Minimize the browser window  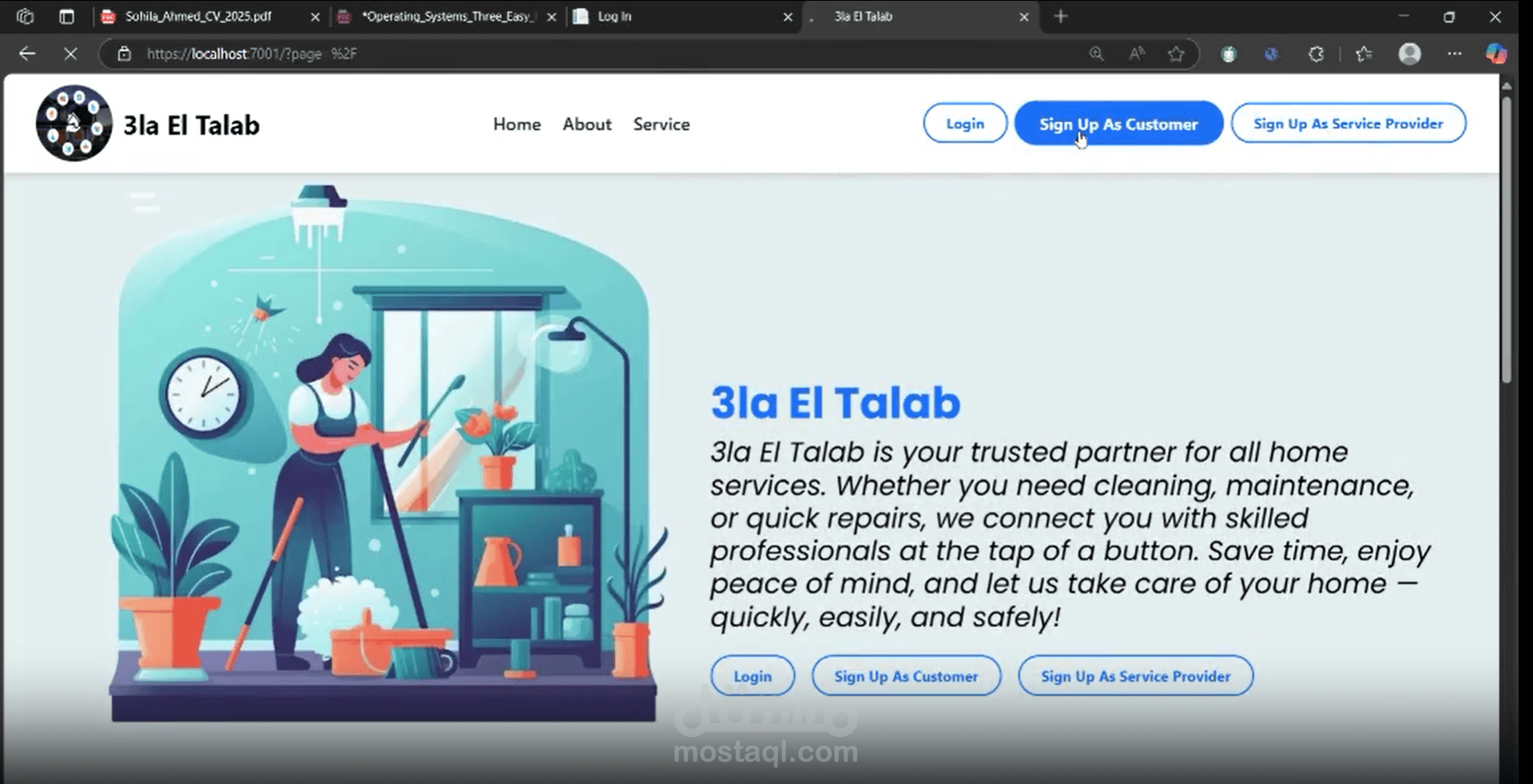(x=1404, y=16)
